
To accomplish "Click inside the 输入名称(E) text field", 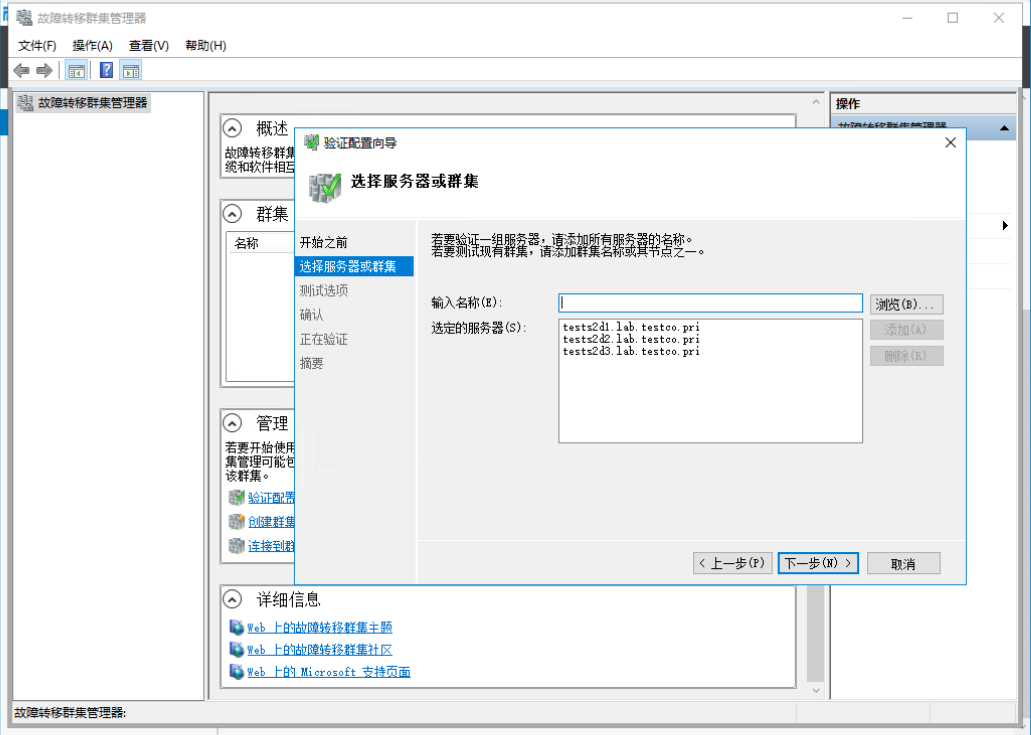I will click(710, 302).
